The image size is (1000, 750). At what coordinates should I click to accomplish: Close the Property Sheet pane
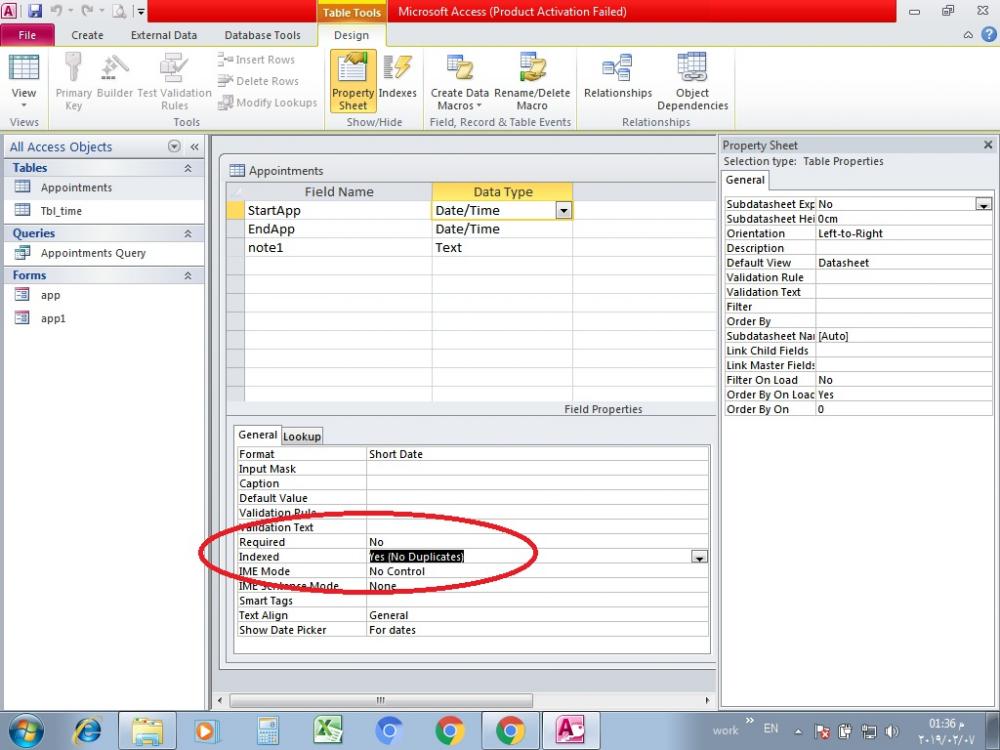tap(988, 145)
